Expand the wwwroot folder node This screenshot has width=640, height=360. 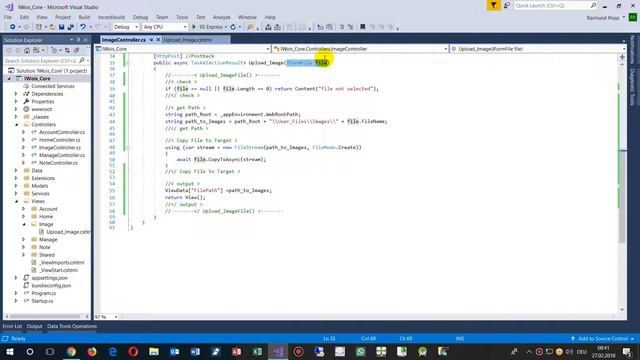click(16, 109)
